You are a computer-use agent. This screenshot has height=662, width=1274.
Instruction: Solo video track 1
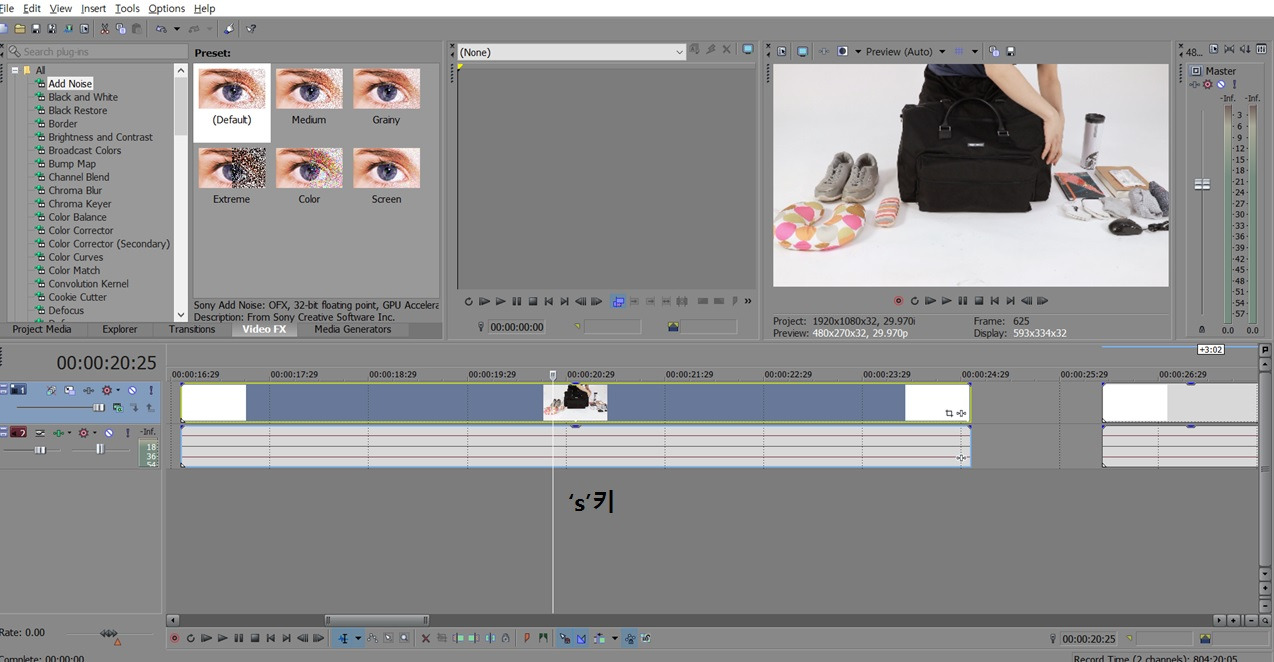pos(151,390)
